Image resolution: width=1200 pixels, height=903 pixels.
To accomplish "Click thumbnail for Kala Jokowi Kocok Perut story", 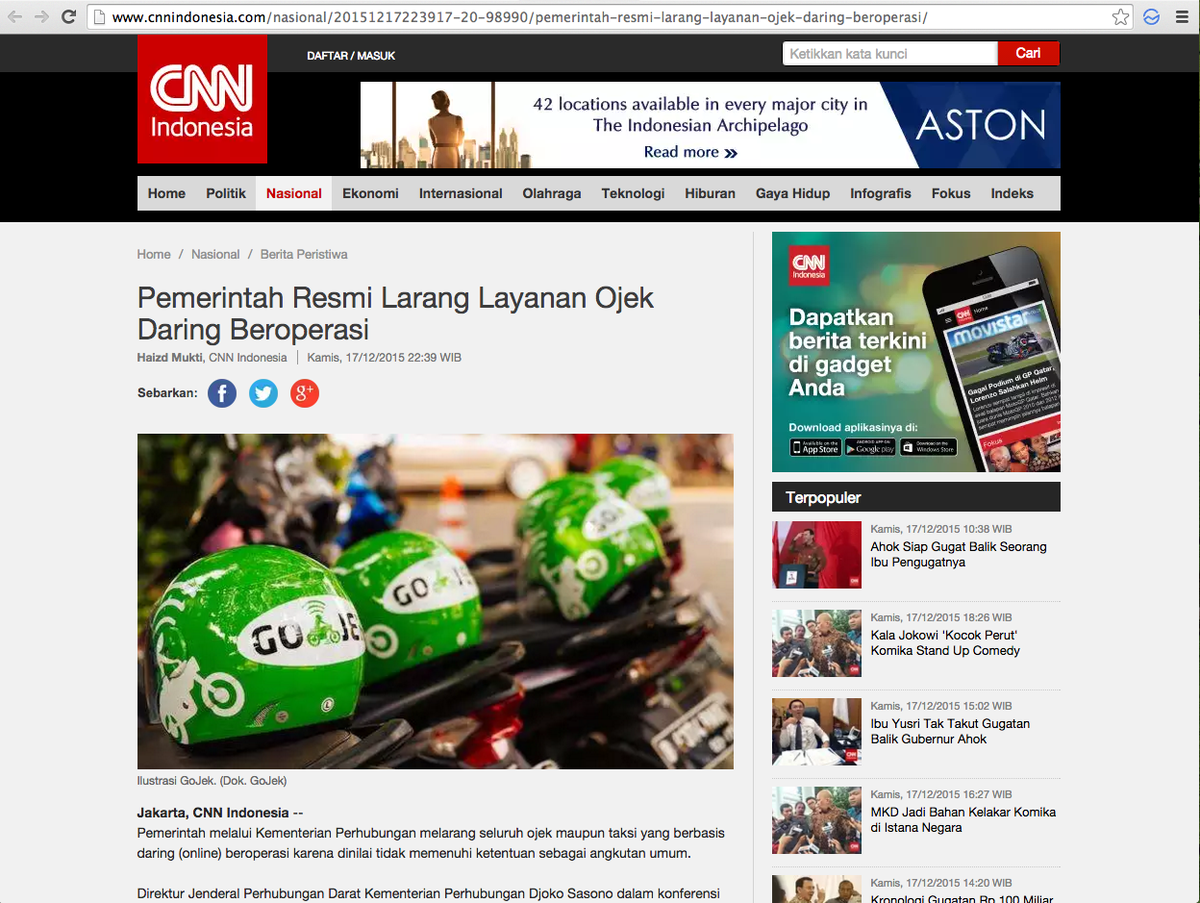I will pyautogui.click(x=816, y=643).
